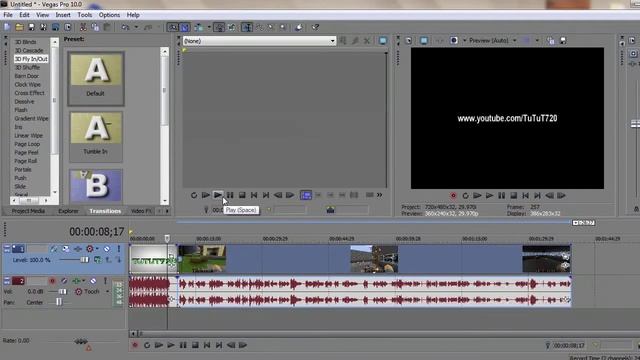
Task: Click the Project Properties icon in toolbar
Action: (x=68, y=27)
